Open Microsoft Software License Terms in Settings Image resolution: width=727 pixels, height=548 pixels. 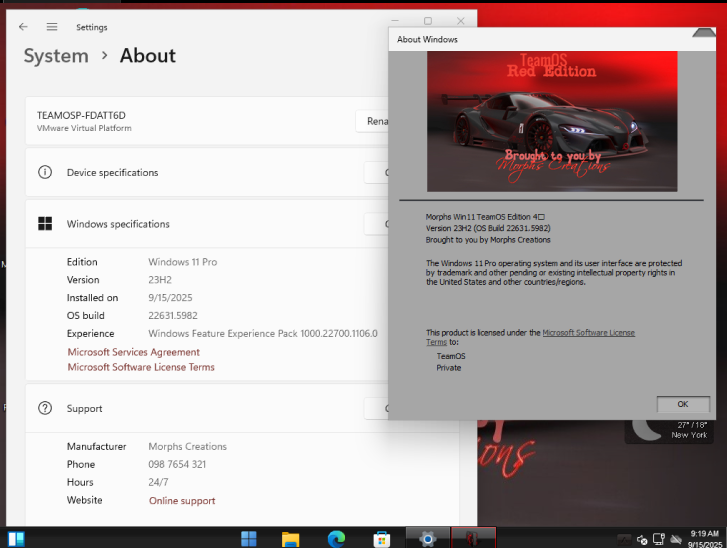tap(141, 367)
